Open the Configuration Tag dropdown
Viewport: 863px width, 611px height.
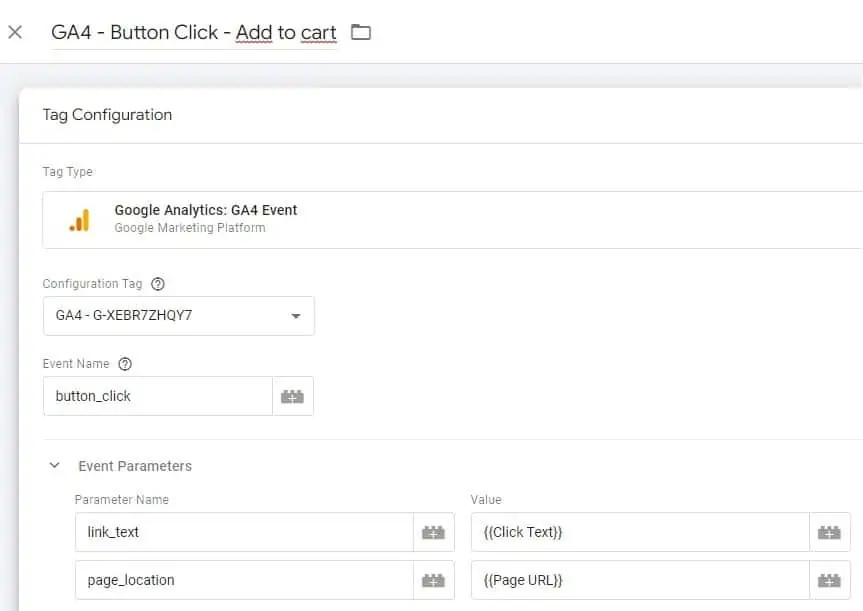[x=295, y=315]
